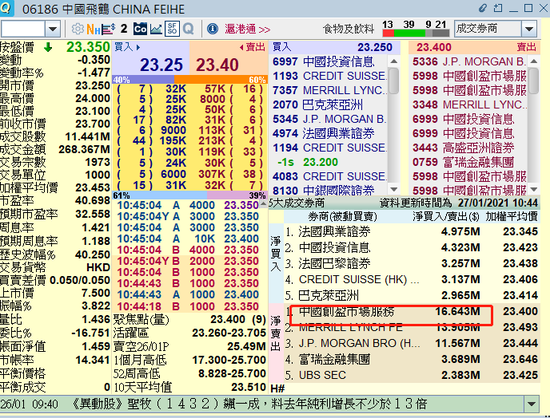The height and width of the screenshot is (418, 550).
Task: Expand the news ticker dropdown arrow
Action: tap(532, 404)
